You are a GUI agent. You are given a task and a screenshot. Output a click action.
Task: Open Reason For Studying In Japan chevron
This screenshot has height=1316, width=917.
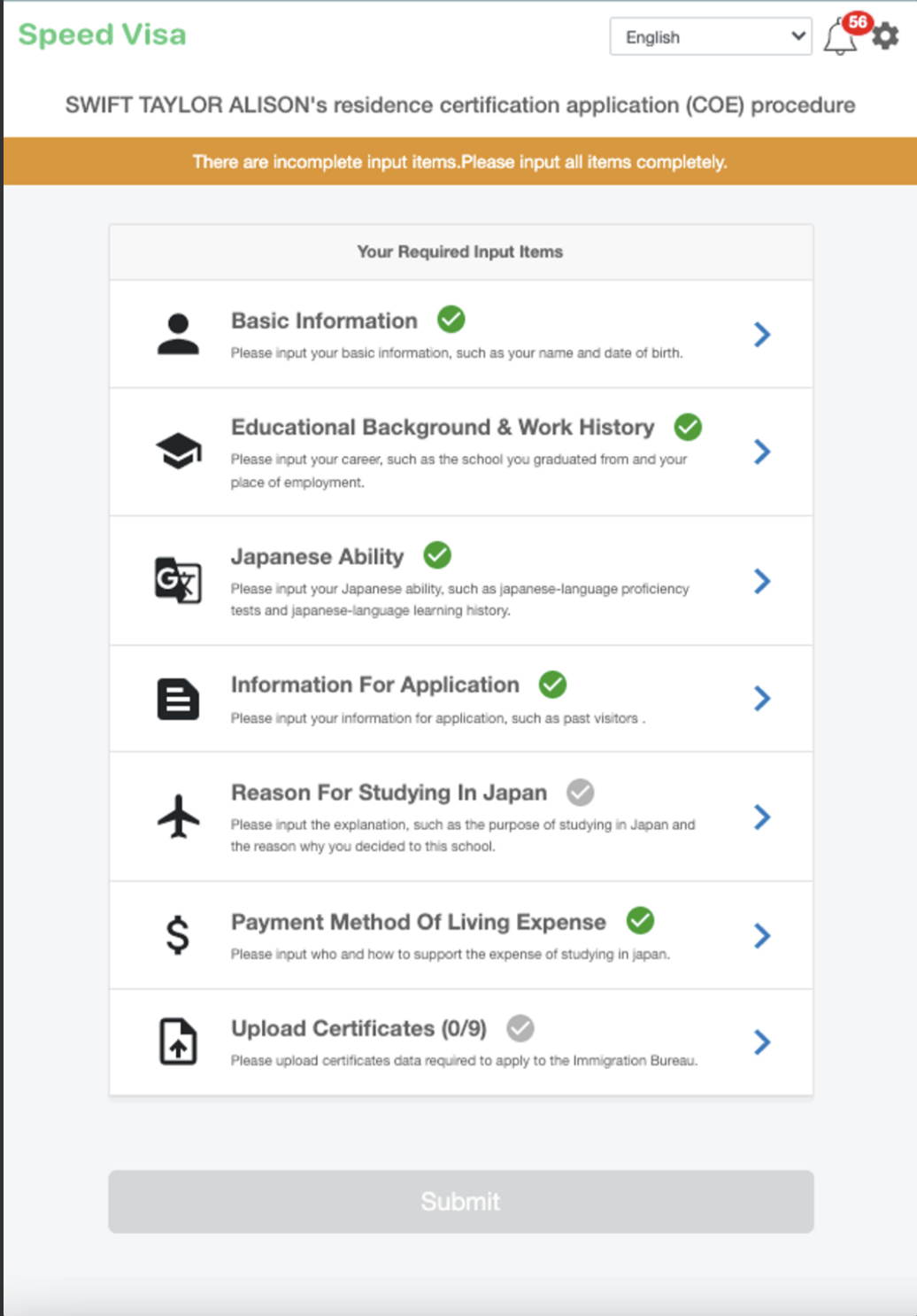(762, 817)
